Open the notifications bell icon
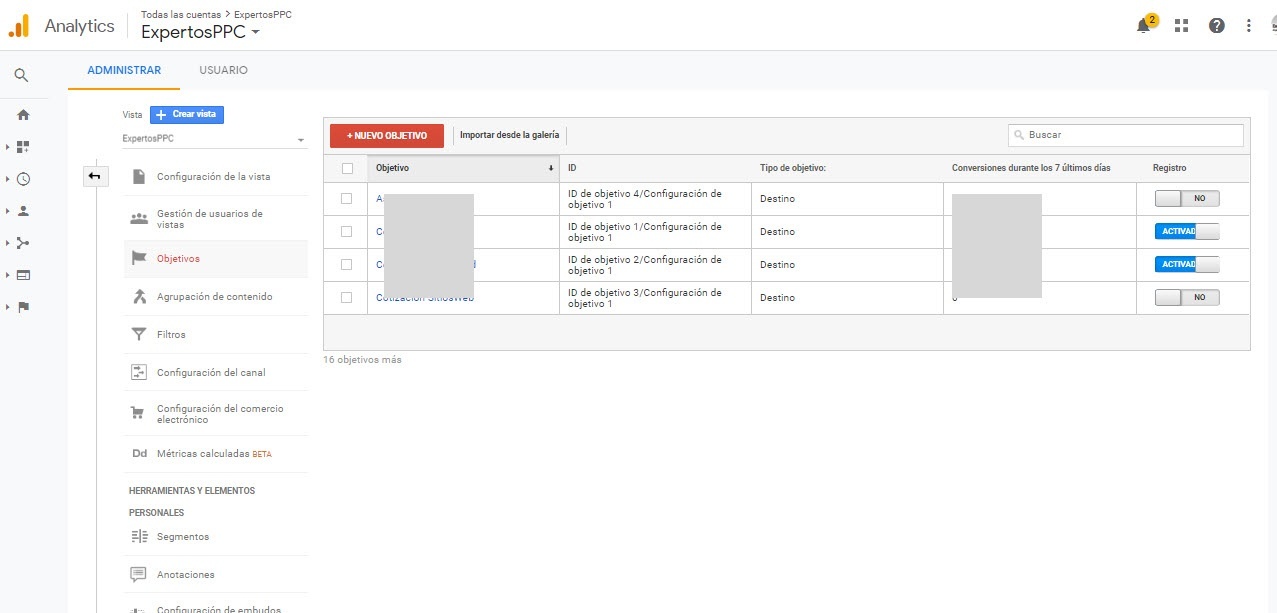Image resolution: width=1277 pixels, height=613 pixels. pos(1144,26)
